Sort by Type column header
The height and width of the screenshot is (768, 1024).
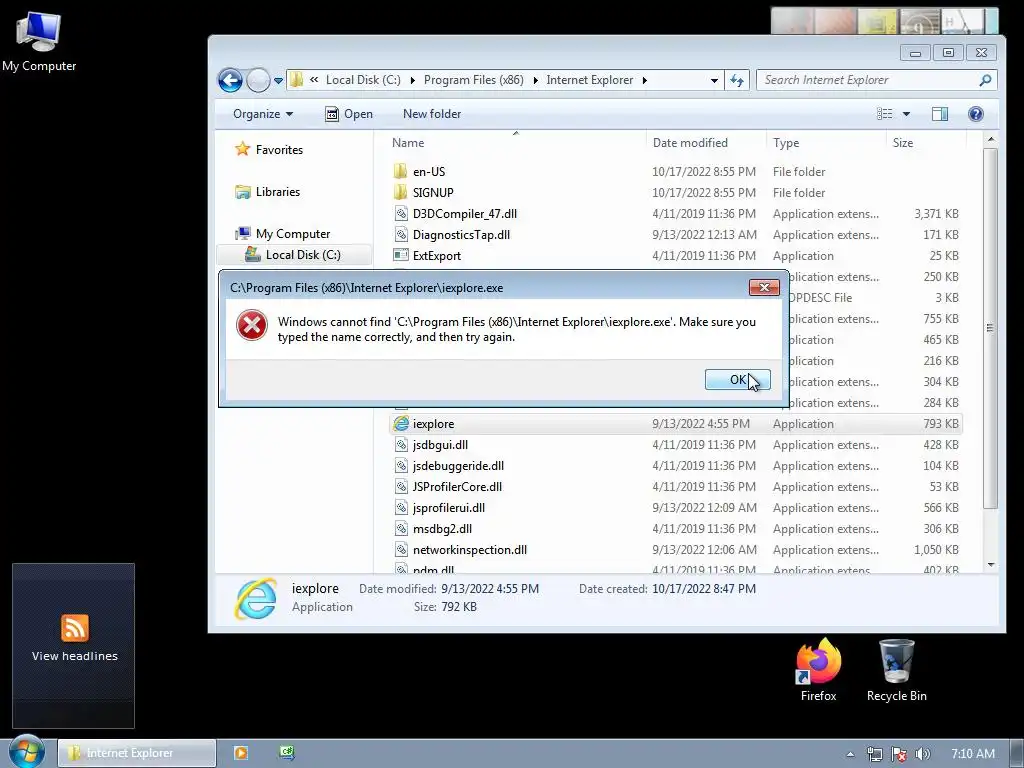(x=786, y=142)
